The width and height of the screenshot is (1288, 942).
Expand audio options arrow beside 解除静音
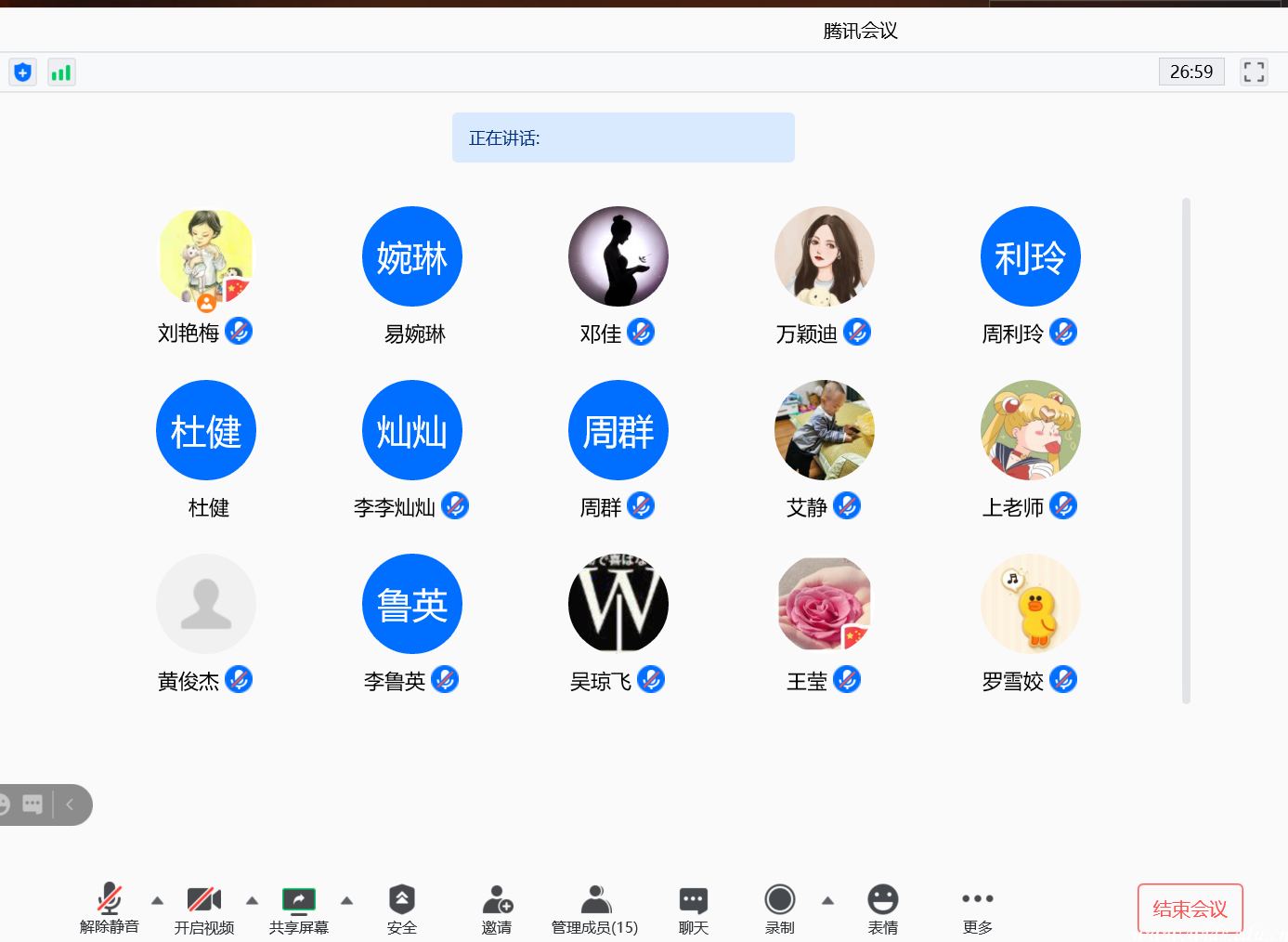point(157,900)
